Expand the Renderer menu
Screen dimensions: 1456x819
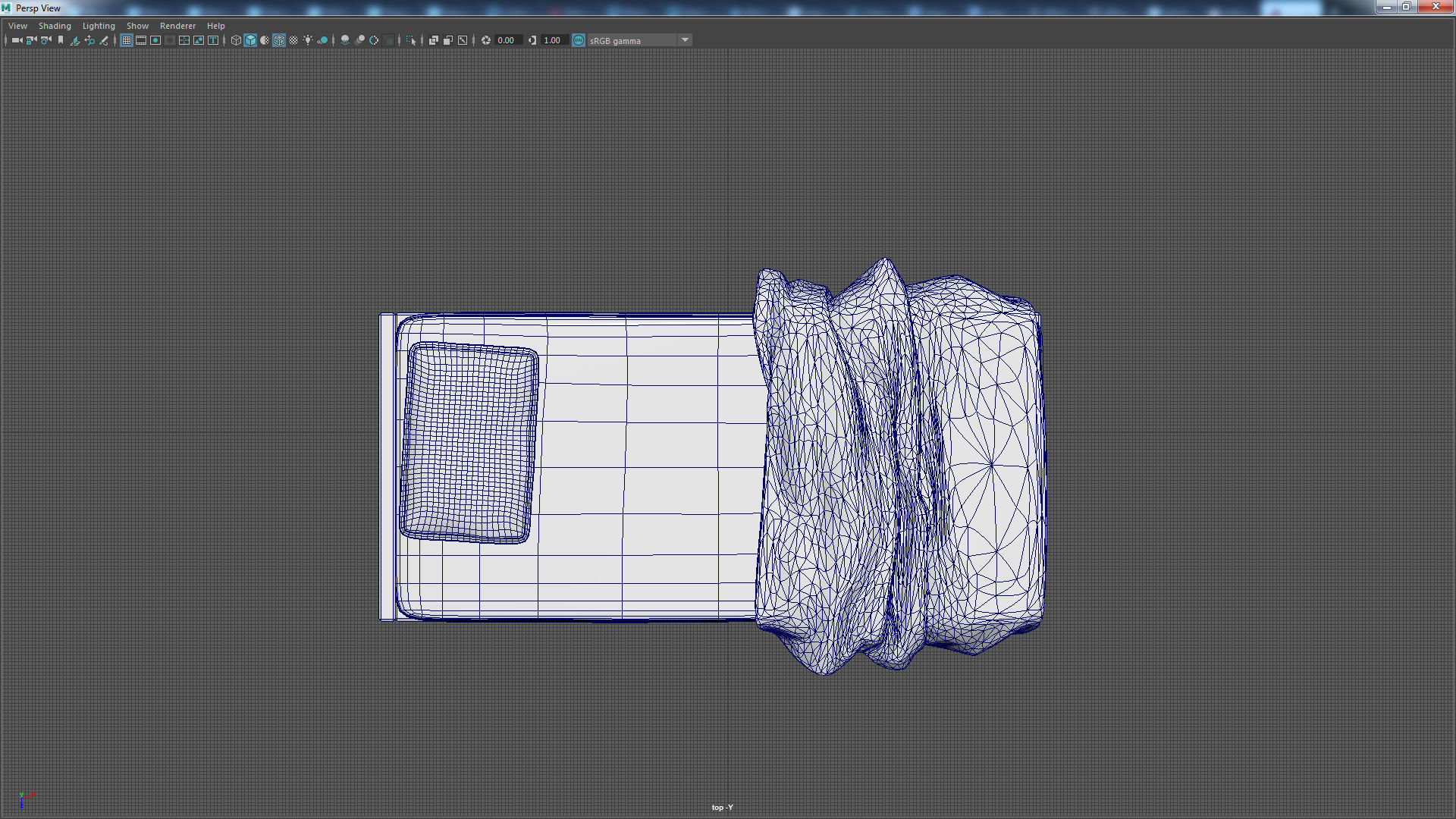[177, 26]
